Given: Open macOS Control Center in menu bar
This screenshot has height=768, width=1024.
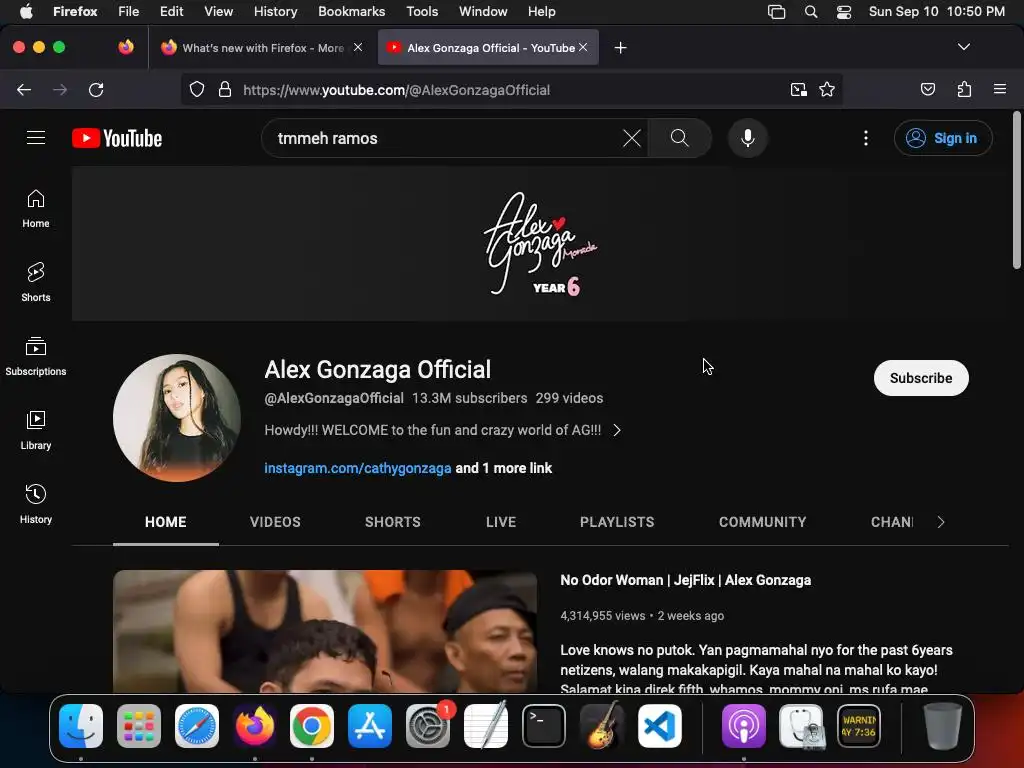Looking at the screenshot, I should (844, 11).
